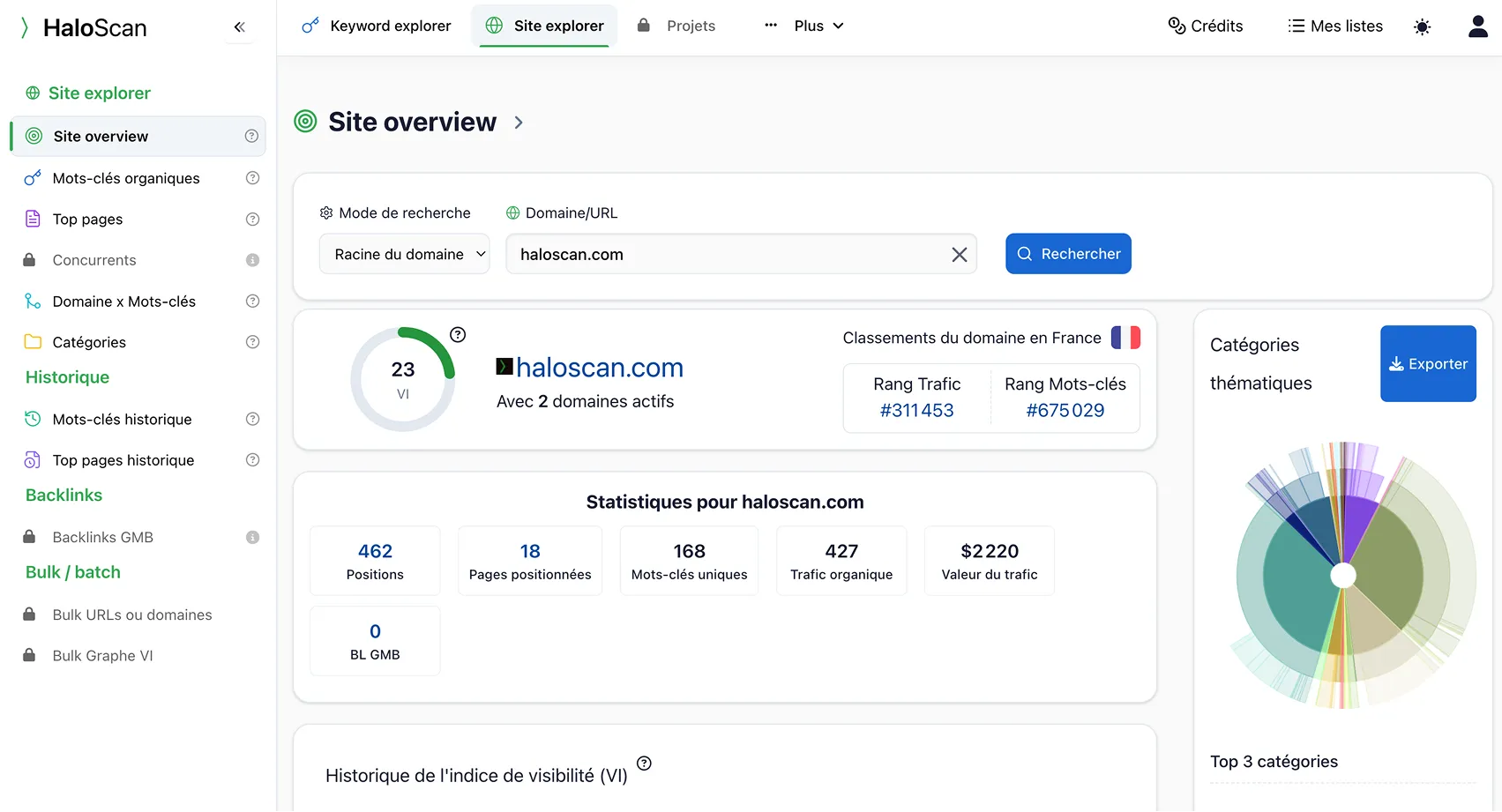The image size is (1502, 812).
Task: Open the 462 Positions stat card
Action: point(375,561)
